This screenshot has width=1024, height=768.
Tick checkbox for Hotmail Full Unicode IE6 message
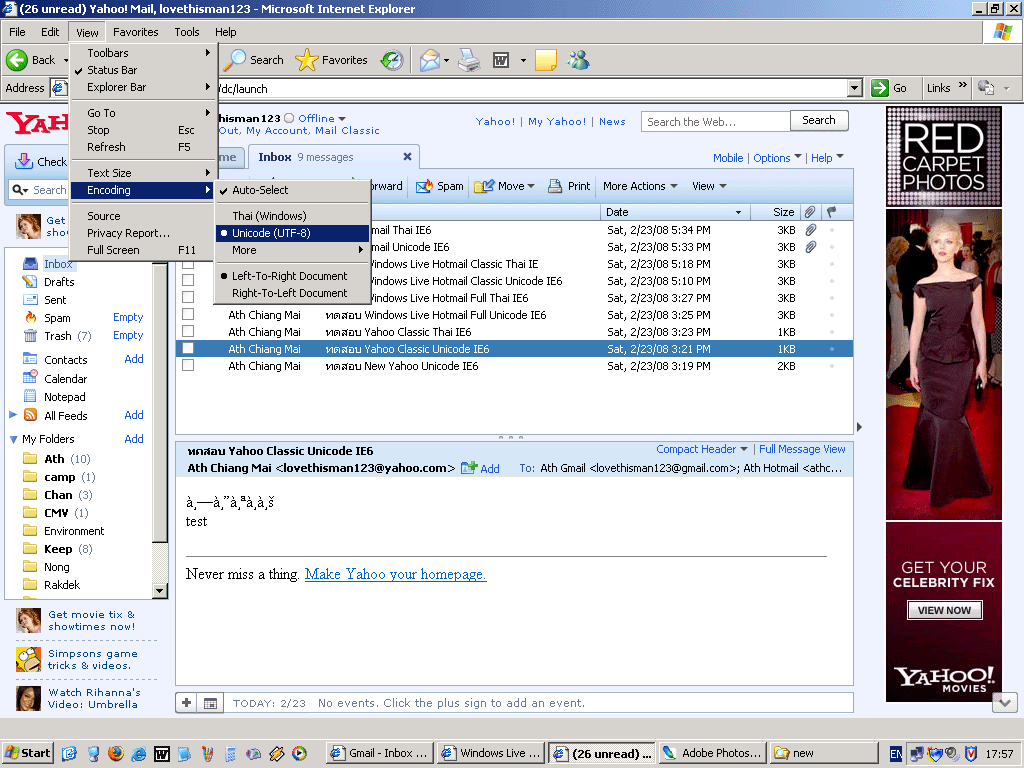(x=188, y=315)
